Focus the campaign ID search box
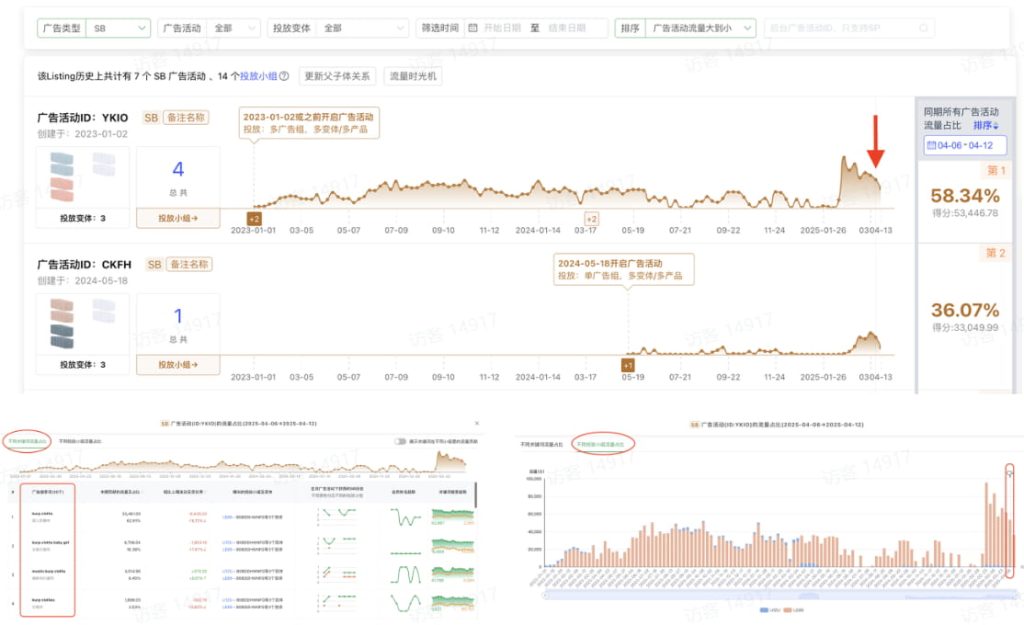The height and width of the screenshot is (625, 1024). coord(849,28)
